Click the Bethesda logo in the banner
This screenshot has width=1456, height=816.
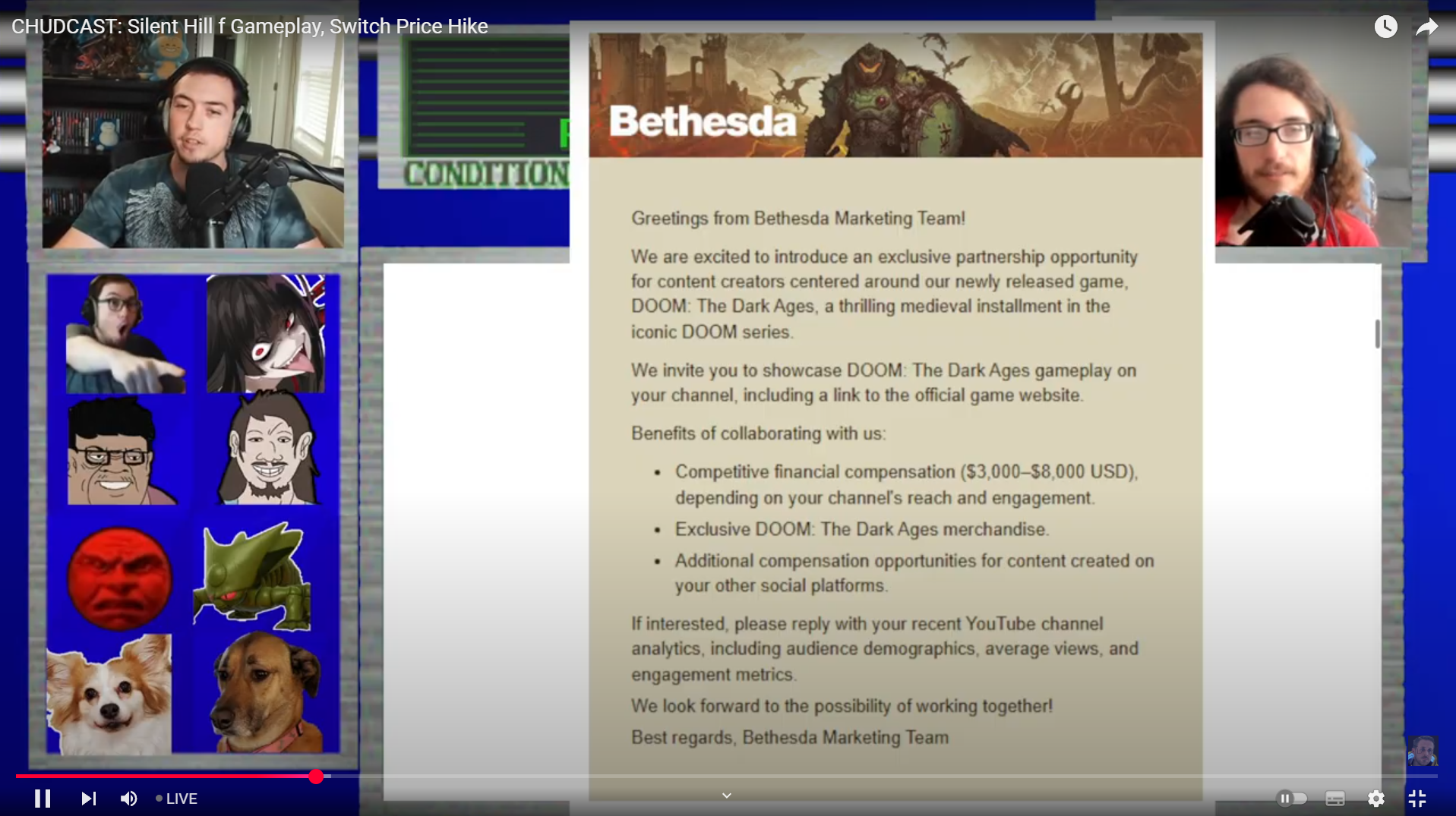[703, 121]
